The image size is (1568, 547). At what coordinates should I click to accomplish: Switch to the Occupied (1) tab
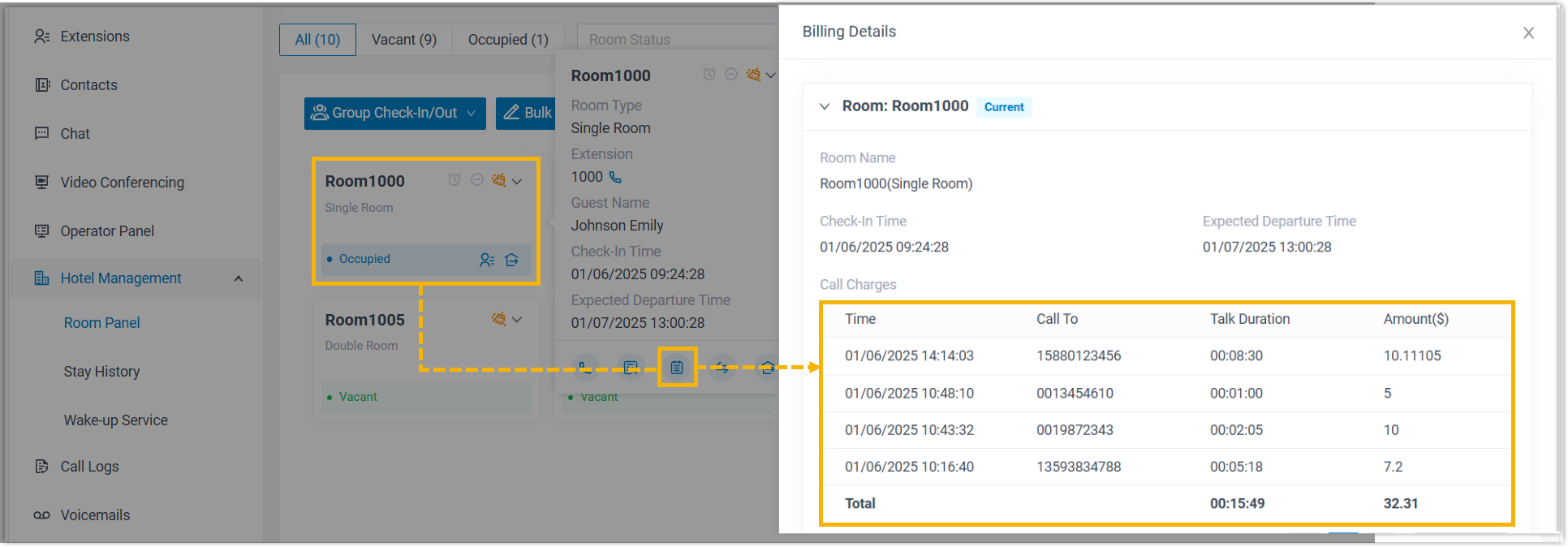[x=508, y=40]
